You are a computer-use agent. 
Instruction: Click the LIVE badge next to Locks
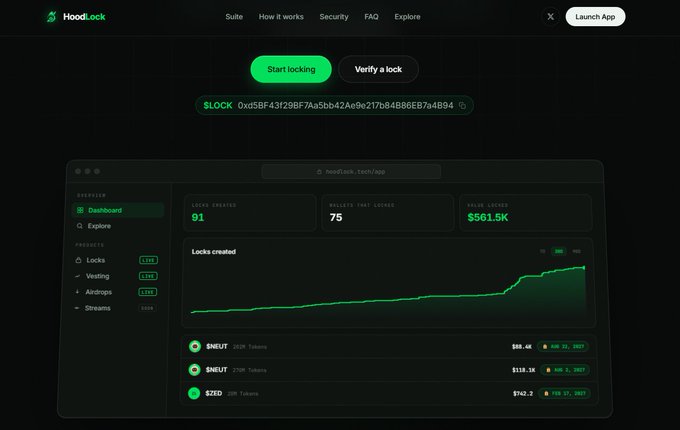coord(148,260)
